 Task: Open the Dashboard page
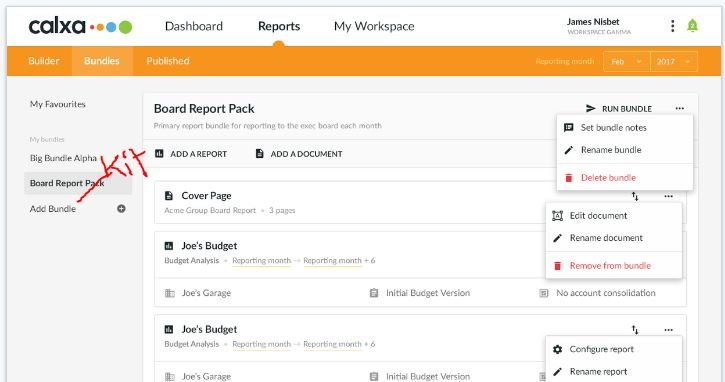(x=194, y=26)
